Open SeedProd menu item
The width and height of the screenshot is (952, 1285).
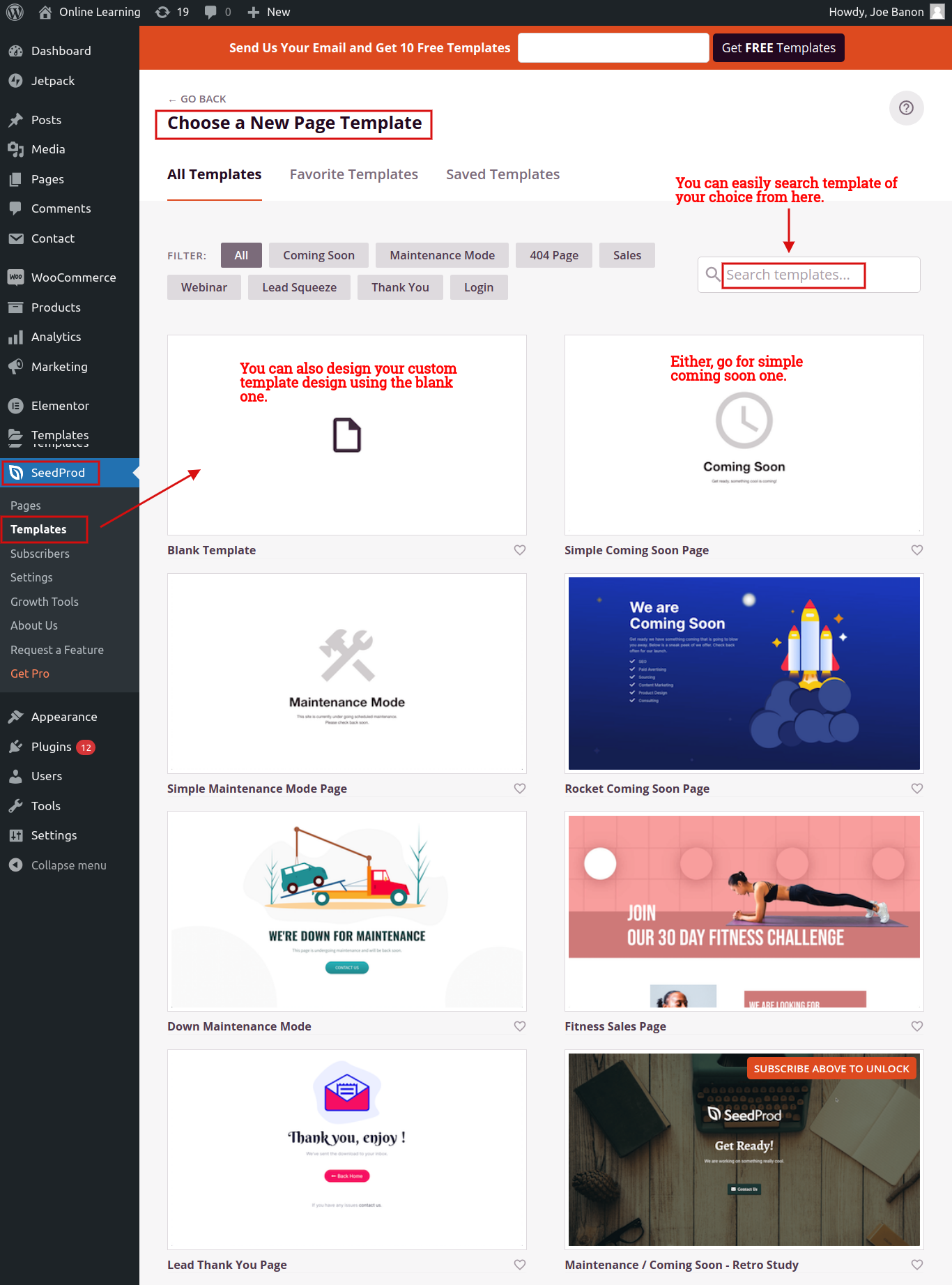[x=70, y=473]
